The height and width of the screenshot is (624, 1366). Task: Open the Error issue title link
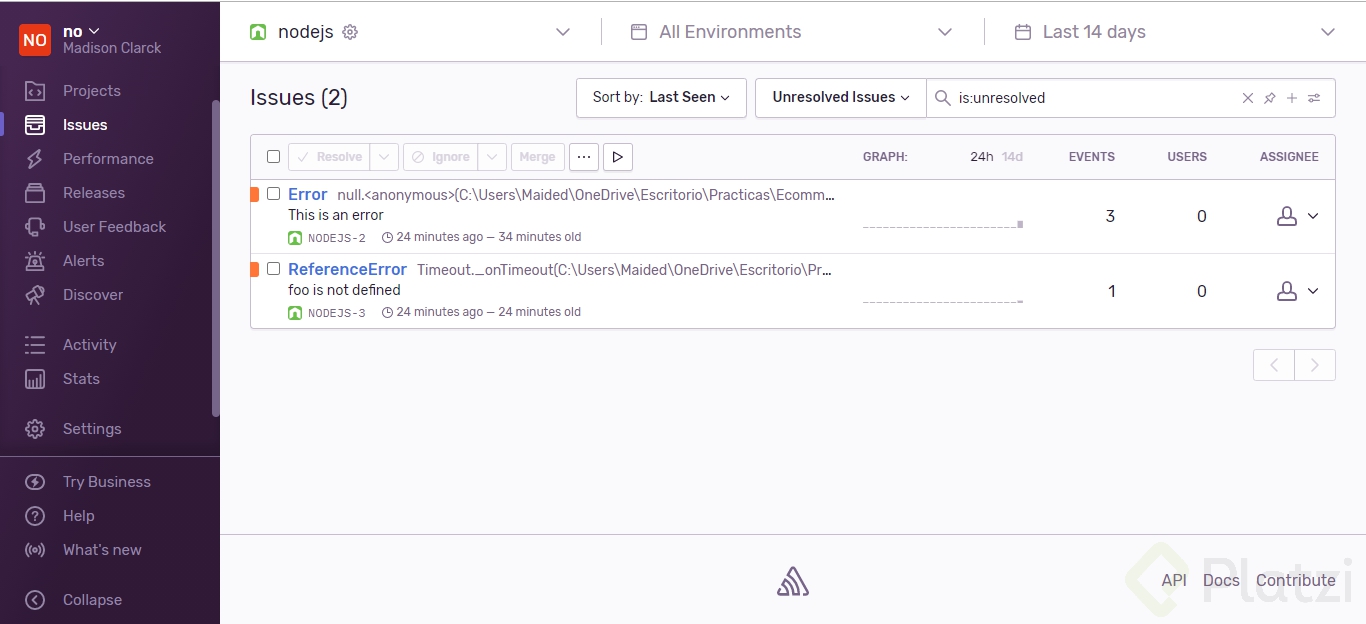point(308,195)
